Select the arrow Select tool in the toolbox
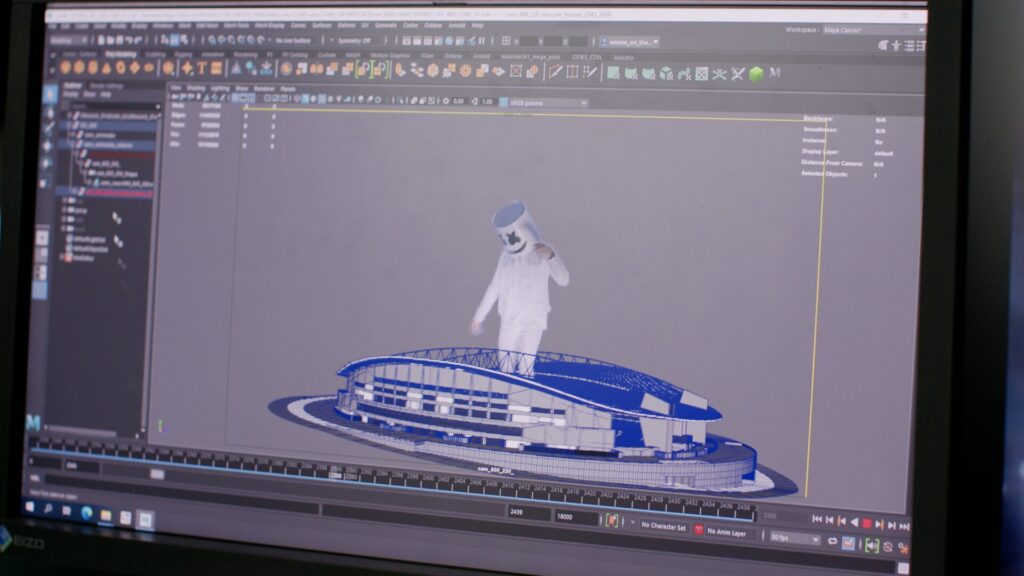This screenshot has height=576, width=1024. pos(50,93)
